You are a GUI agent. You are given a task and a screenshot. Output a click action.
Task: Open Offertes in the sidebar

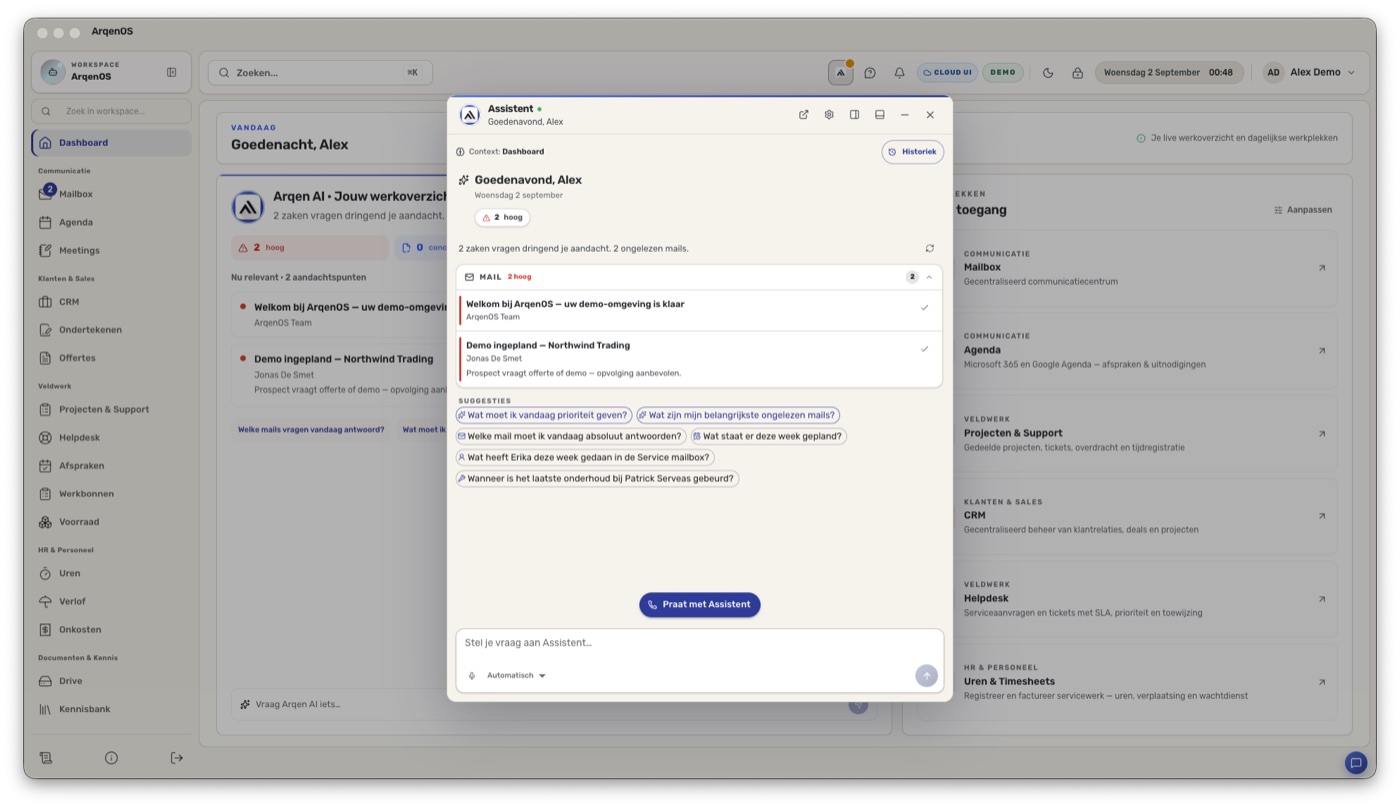point(111,358)
